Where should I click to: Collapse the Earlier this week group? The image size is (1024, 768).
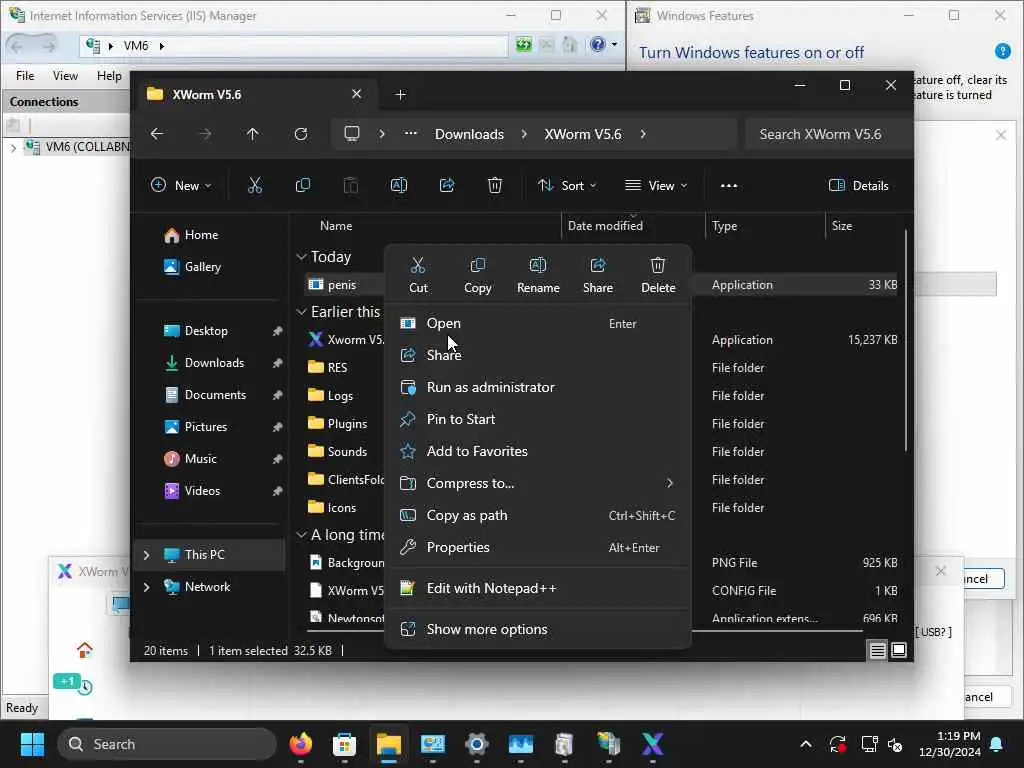pyautogui.click(x=301, y=312)
